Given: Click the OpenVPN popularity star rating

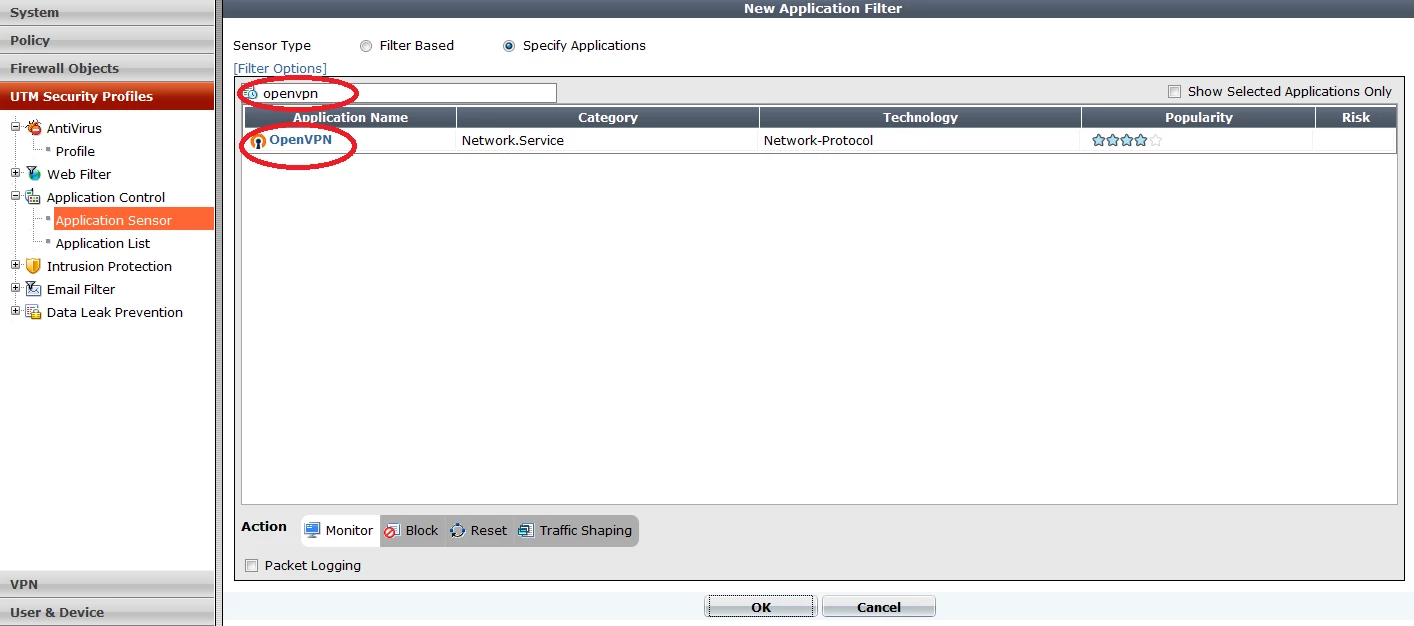Looking at the screenshot, I should click(x=1127, y=141).
